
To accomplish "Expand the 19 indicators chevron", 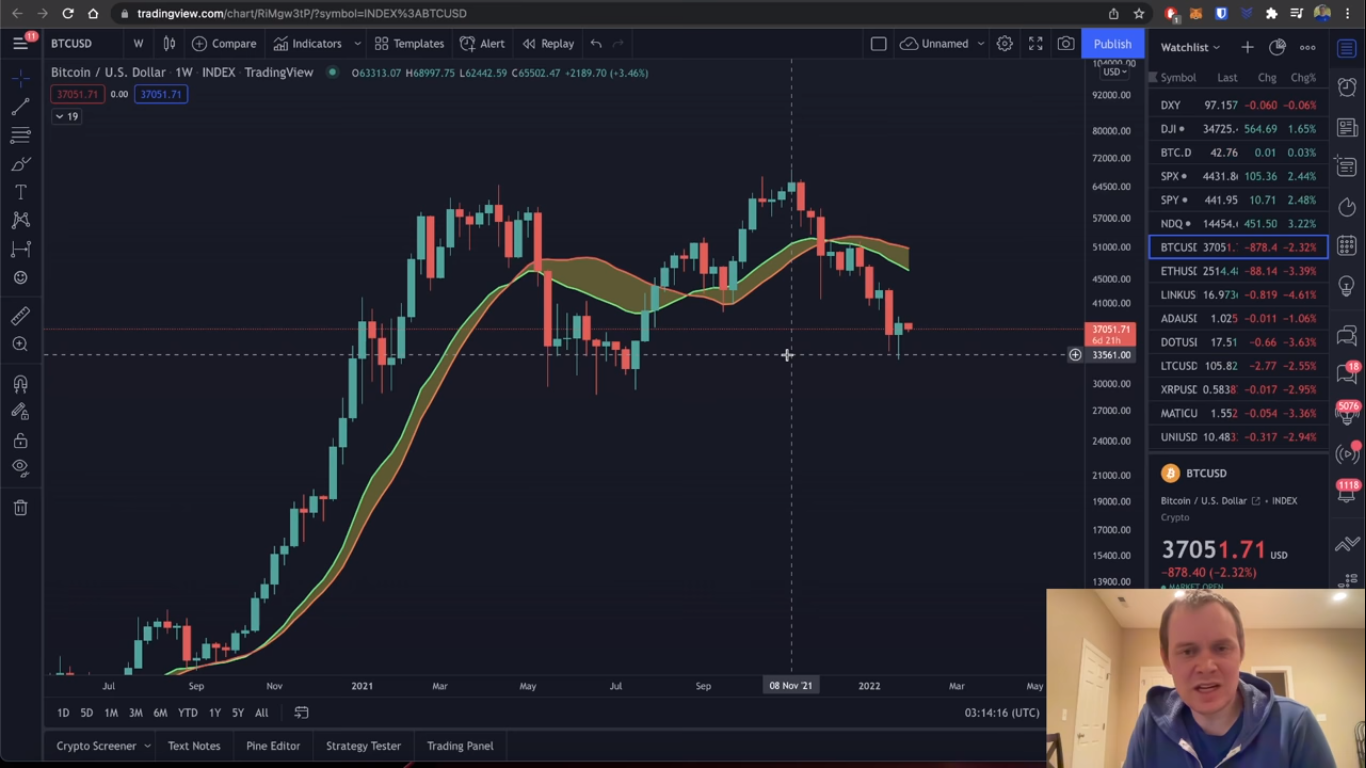I will 66,116.
